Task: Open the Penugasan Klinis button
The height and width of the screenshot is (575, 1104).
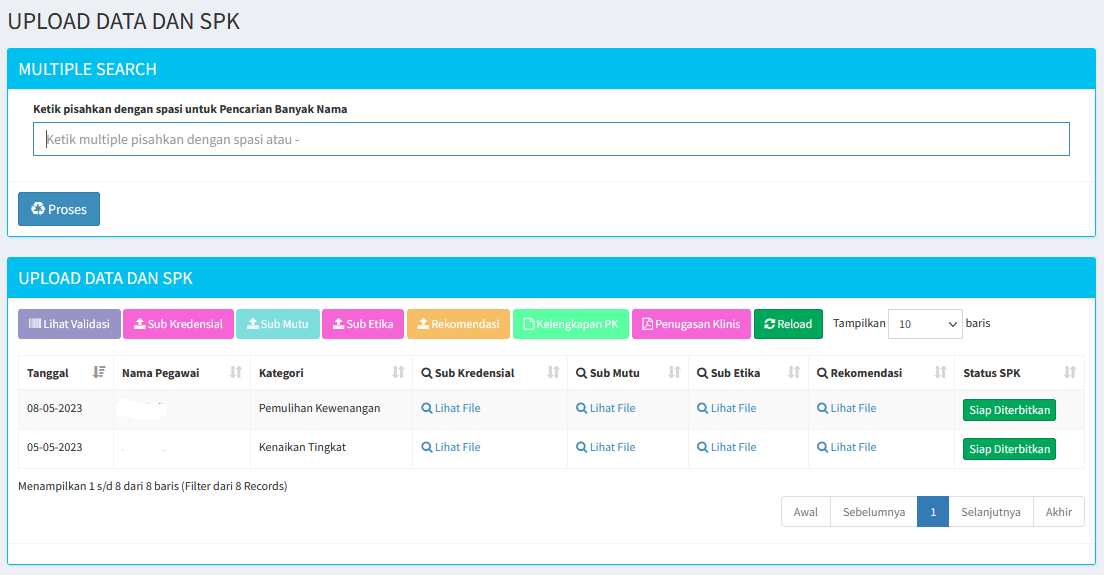Action: 691,324
